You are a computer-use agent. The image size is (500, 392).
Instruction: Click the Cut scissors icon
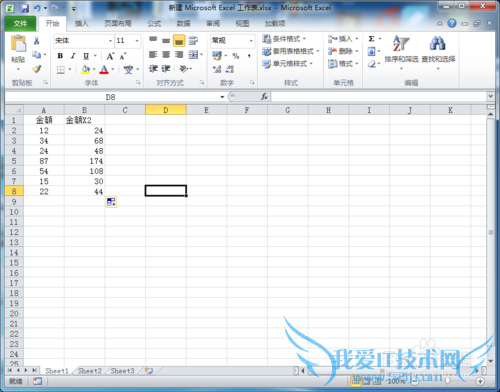[x=37, y=41]
